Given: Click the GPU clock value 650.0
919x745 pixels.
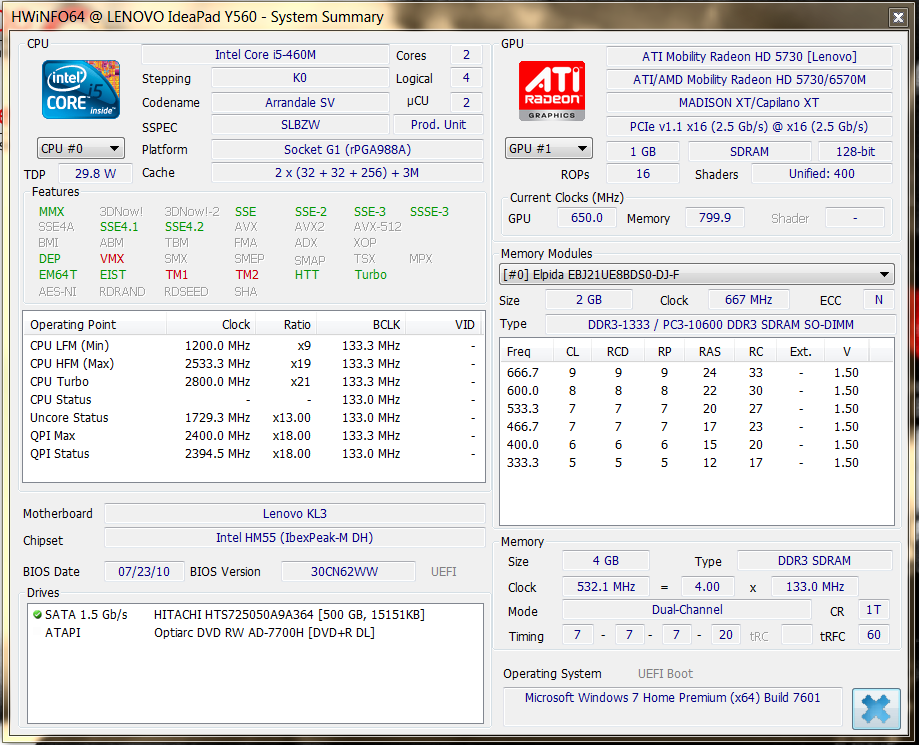Looking at the screenshot, I should click(587, 218).
